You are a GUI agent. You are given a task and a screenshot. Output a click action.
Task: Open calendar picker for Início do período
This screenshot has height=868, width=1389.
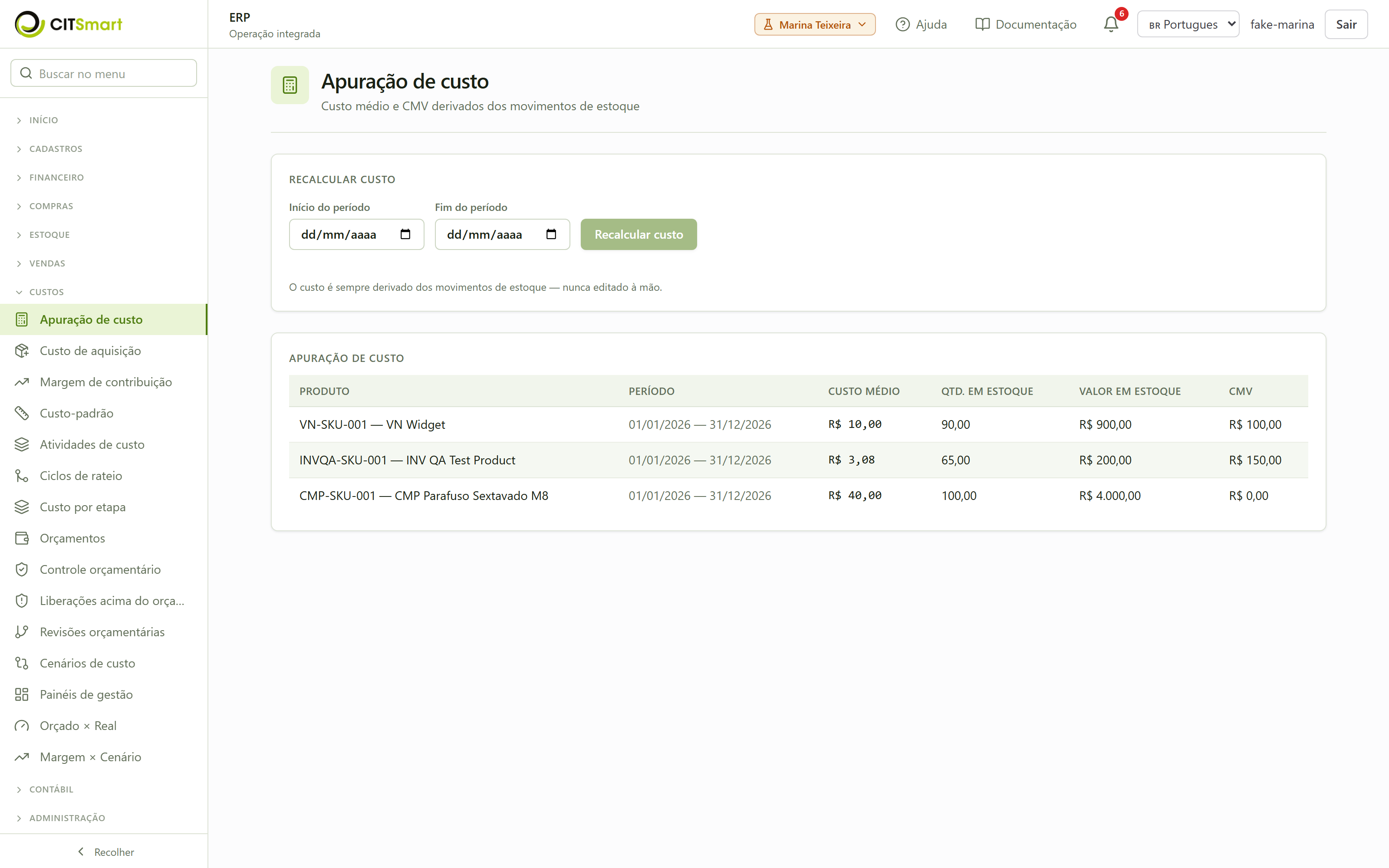coord(405,234)
